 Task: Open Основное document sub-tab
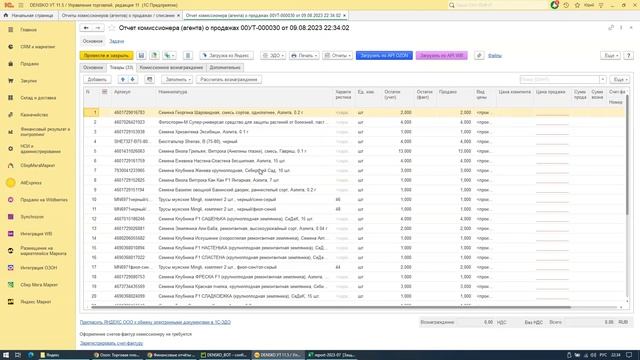[93, 67]
